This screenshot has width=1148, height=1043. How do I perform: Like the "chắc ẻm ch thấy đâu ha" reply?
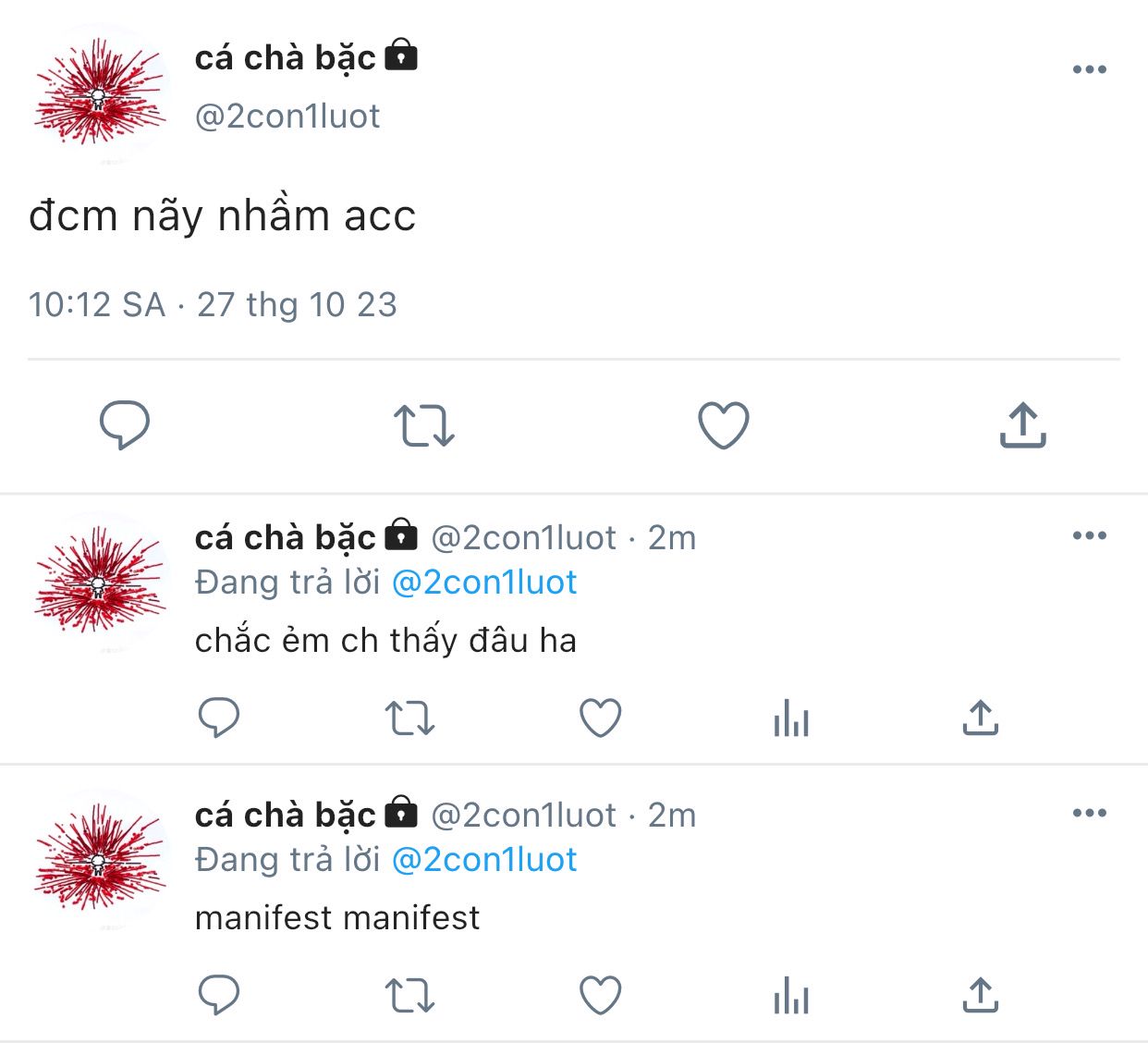click(x=600, y=718)
